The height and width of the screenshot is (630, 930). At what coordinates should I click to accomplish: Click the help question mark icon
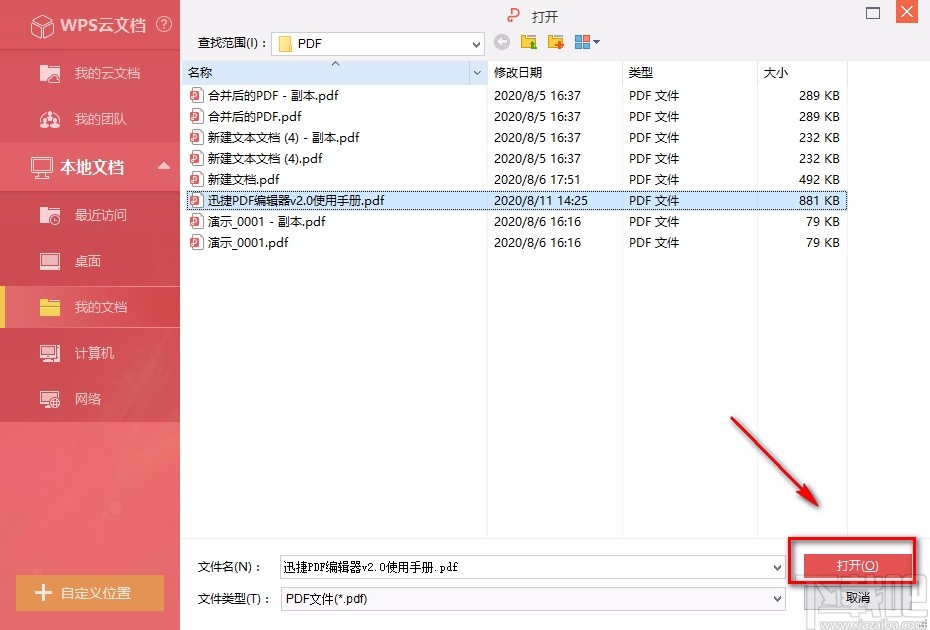pos(164,25)
